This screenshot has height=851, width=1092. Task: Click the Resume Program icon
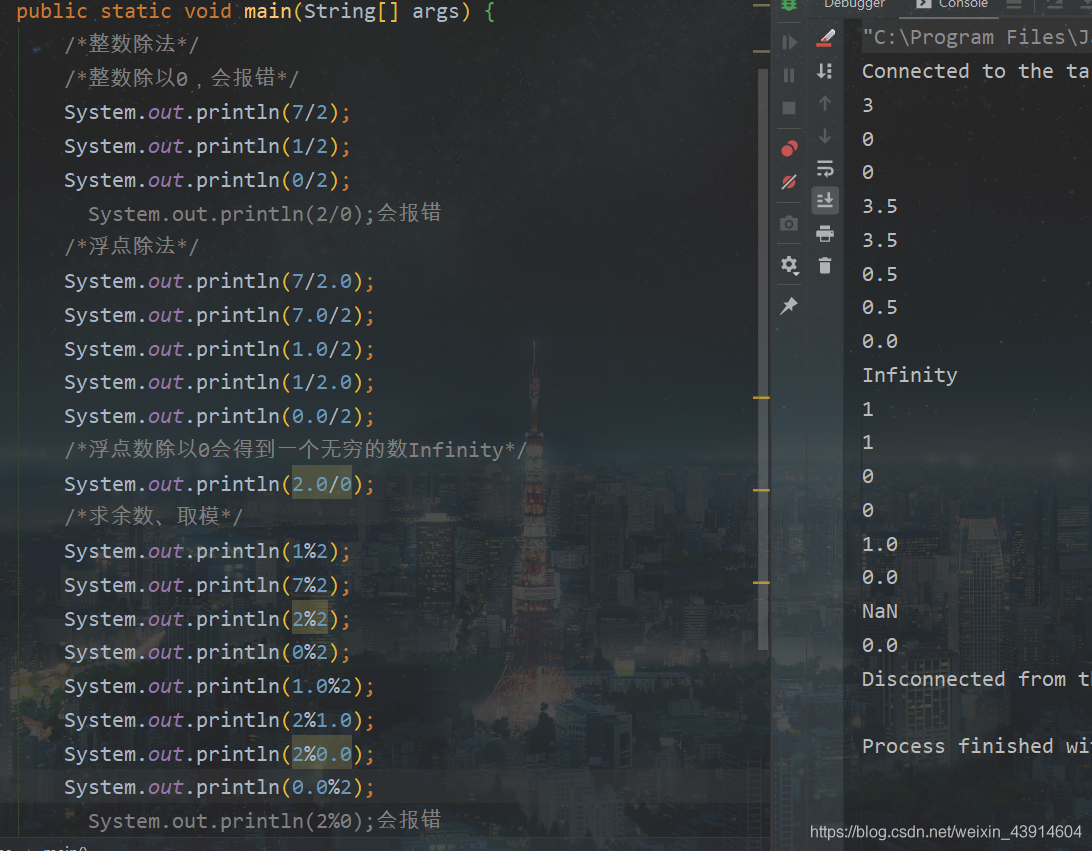coord(789,42)
